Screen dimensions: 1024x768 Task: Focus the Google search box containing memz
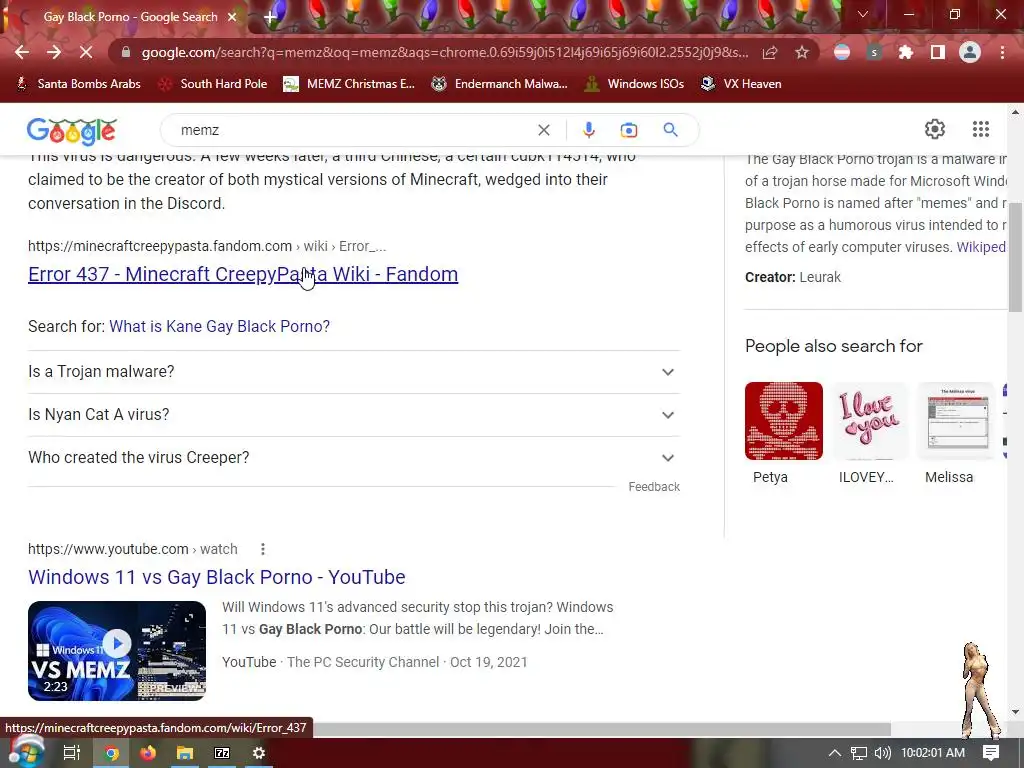353,130
